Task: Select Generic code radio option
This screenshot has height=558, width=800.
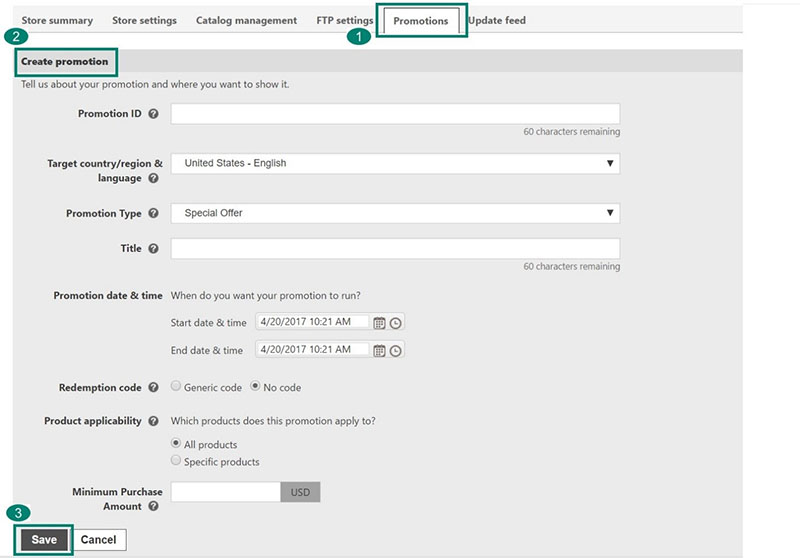Action: click(176, 386)
